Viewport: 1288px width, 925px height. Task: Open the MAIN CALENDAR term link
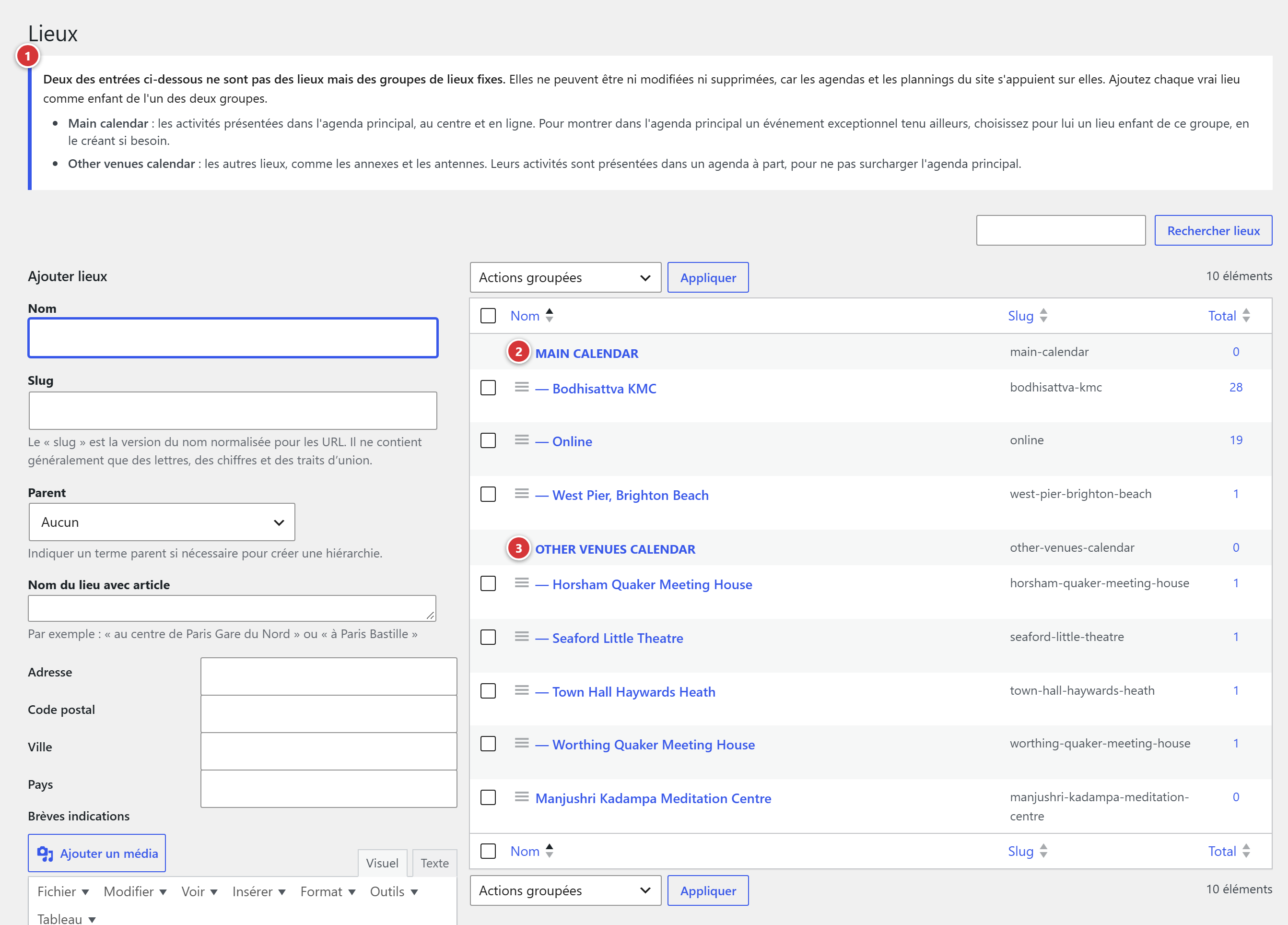tap(586, 354)
